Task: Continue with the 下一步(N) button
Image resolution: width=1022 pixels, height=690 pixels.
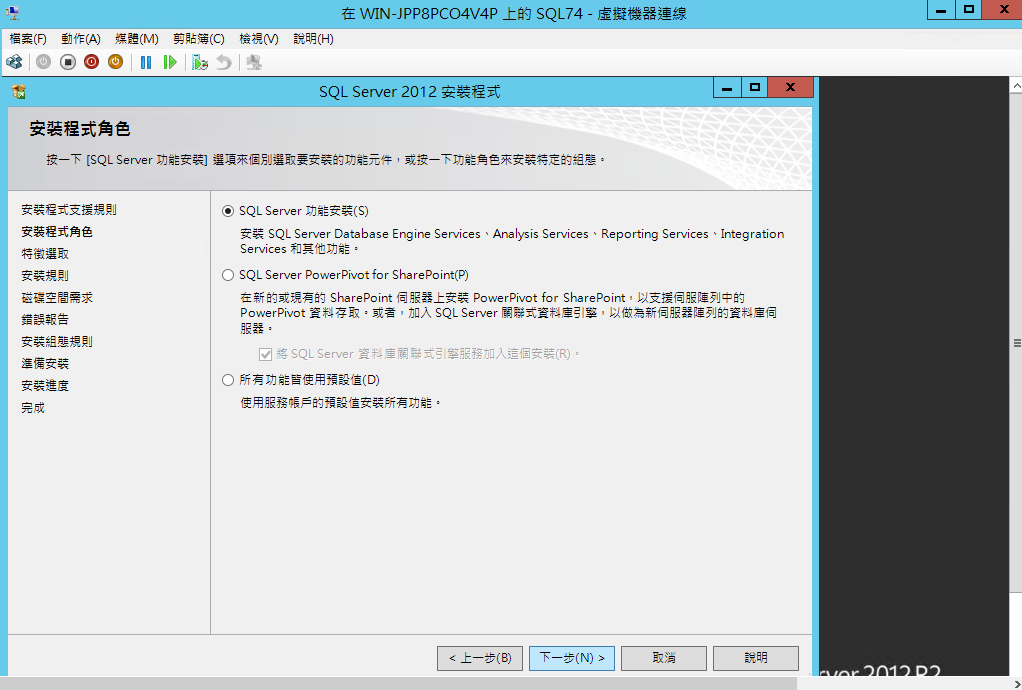Action: 572,658
